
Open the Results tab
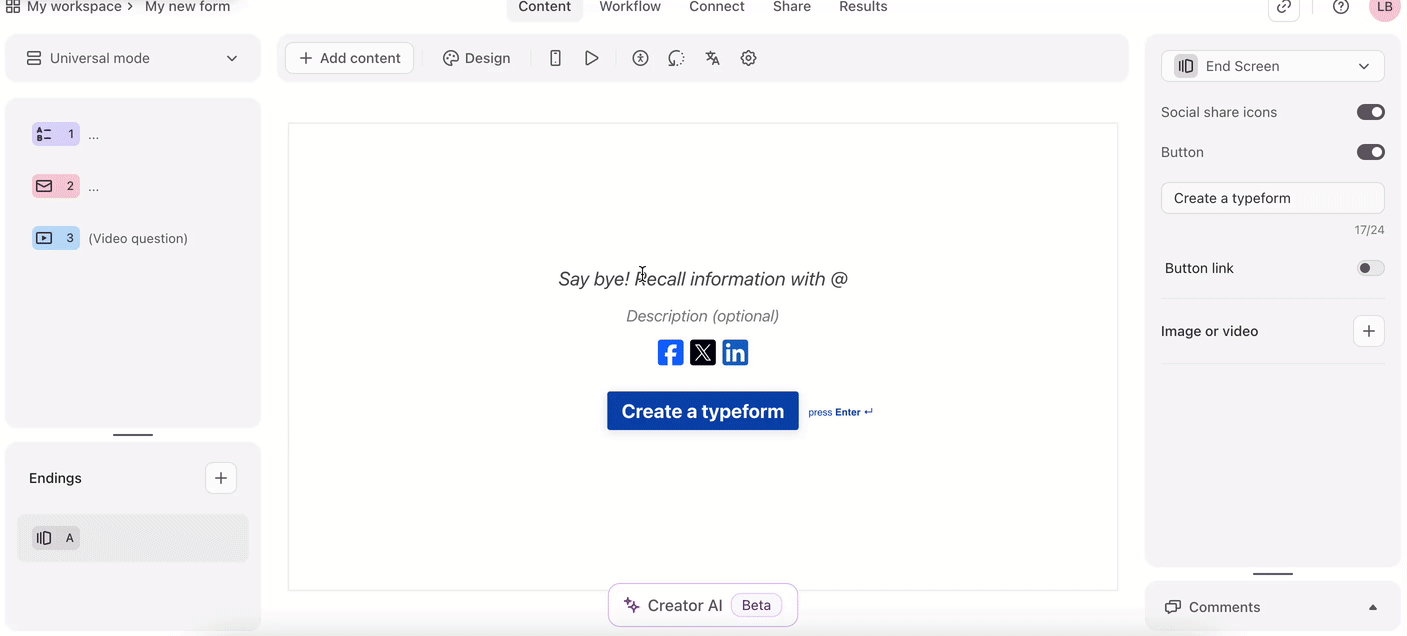(x=863, y=7)
